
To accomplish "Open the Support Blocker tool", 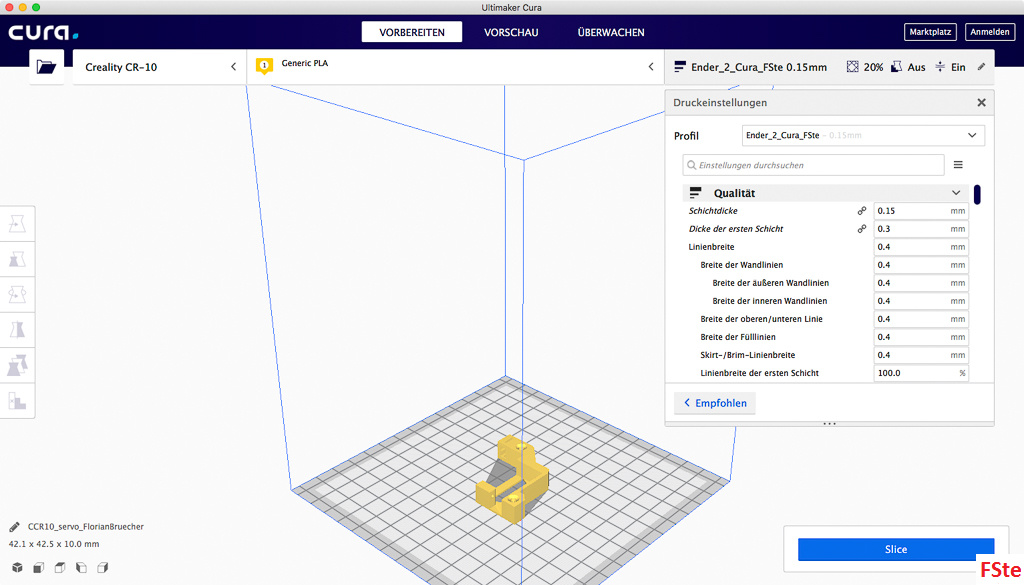I will coord(18,400).
